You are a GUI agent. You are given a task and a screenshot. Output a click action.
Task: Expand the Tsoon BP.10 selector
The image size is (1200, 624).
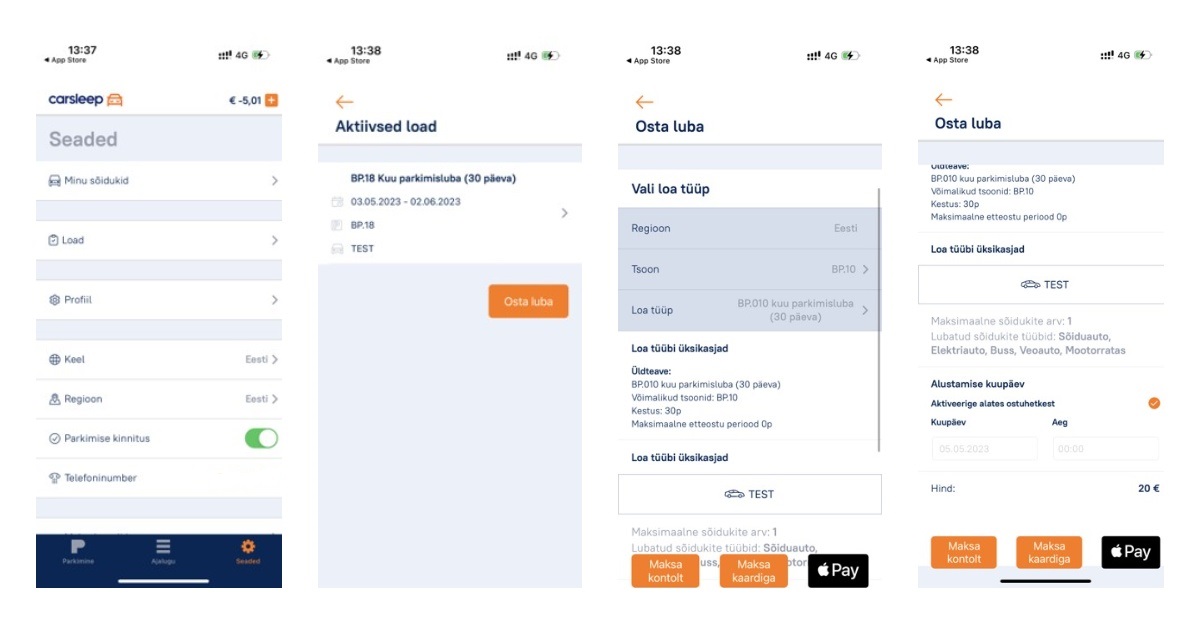pyautogui.click(x=750, y=269)
